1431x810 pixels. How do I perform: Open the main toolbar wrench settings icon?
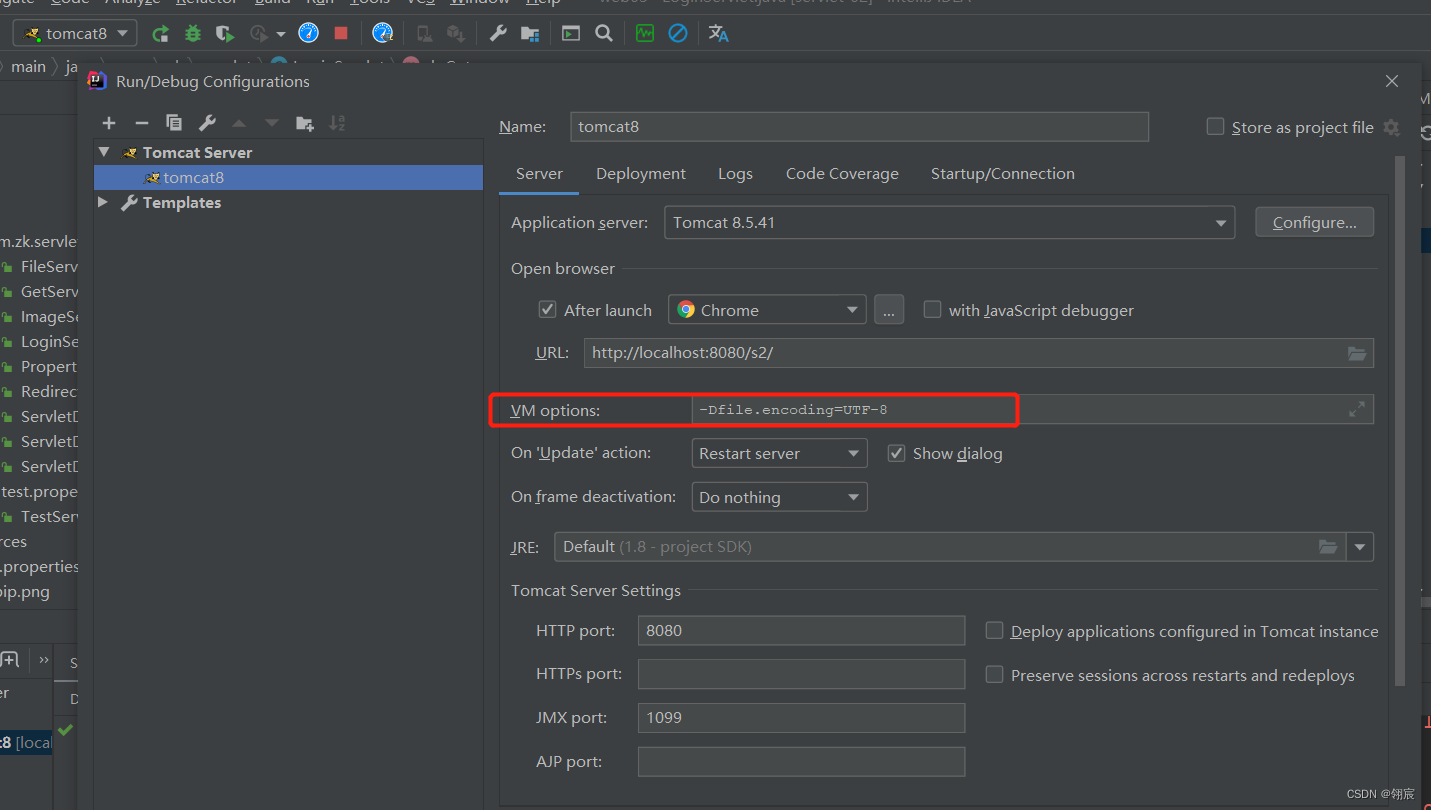(498, 34)
